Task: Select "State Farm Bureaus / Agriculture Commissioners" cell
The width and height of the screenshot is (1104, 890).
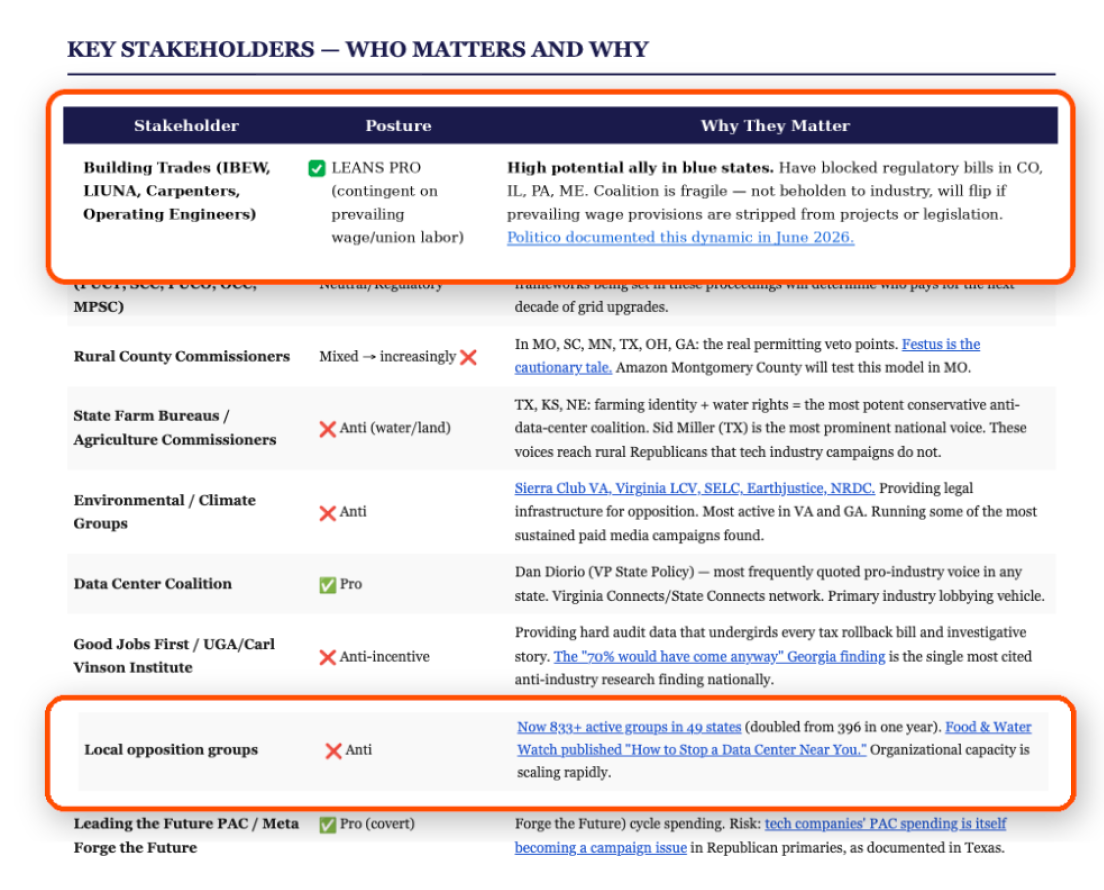Action: click(175, 427)
